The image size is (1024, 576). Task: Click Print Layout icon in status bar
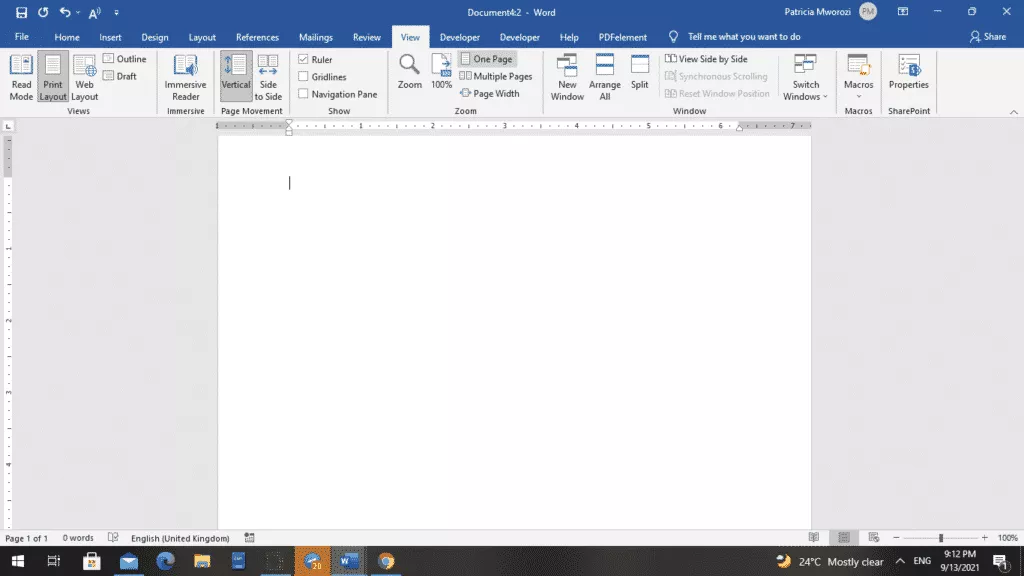844,537
